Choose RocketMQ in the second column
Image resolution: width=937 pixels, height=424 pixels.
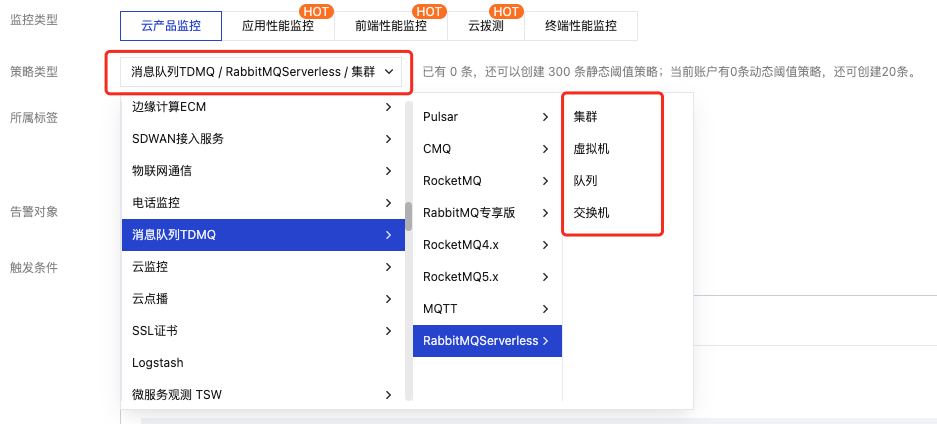click(x=487, y=180)
